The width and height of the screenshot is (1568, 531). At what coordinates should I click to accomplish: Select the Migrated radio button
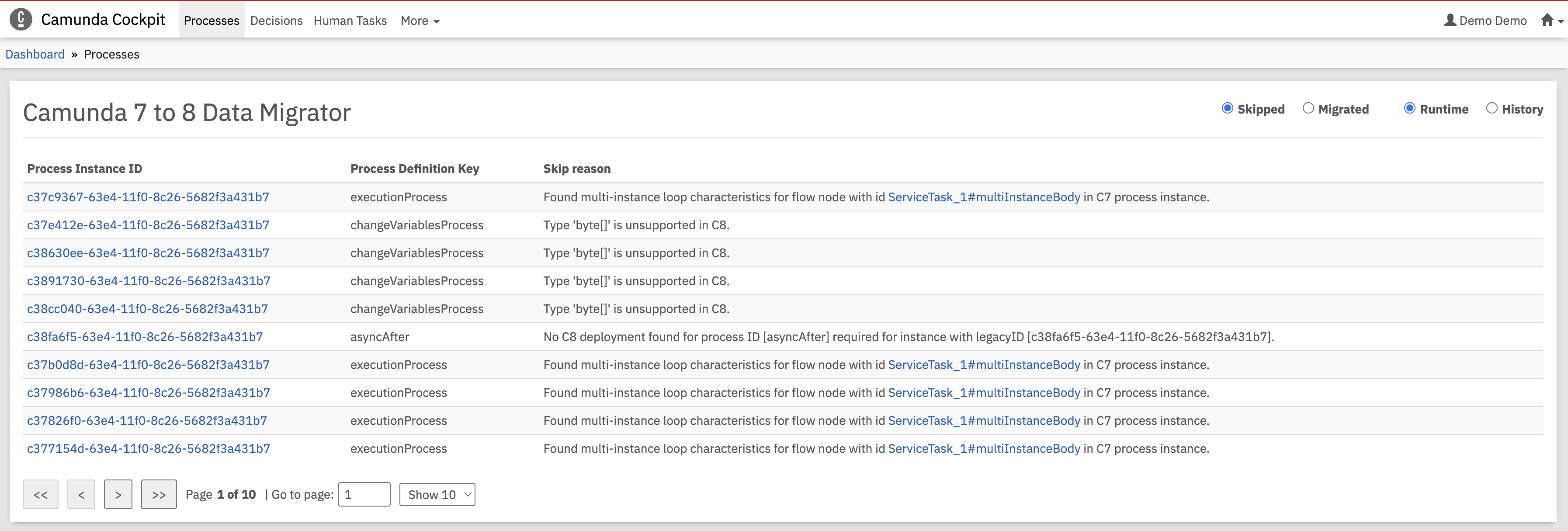[1308, 108]
